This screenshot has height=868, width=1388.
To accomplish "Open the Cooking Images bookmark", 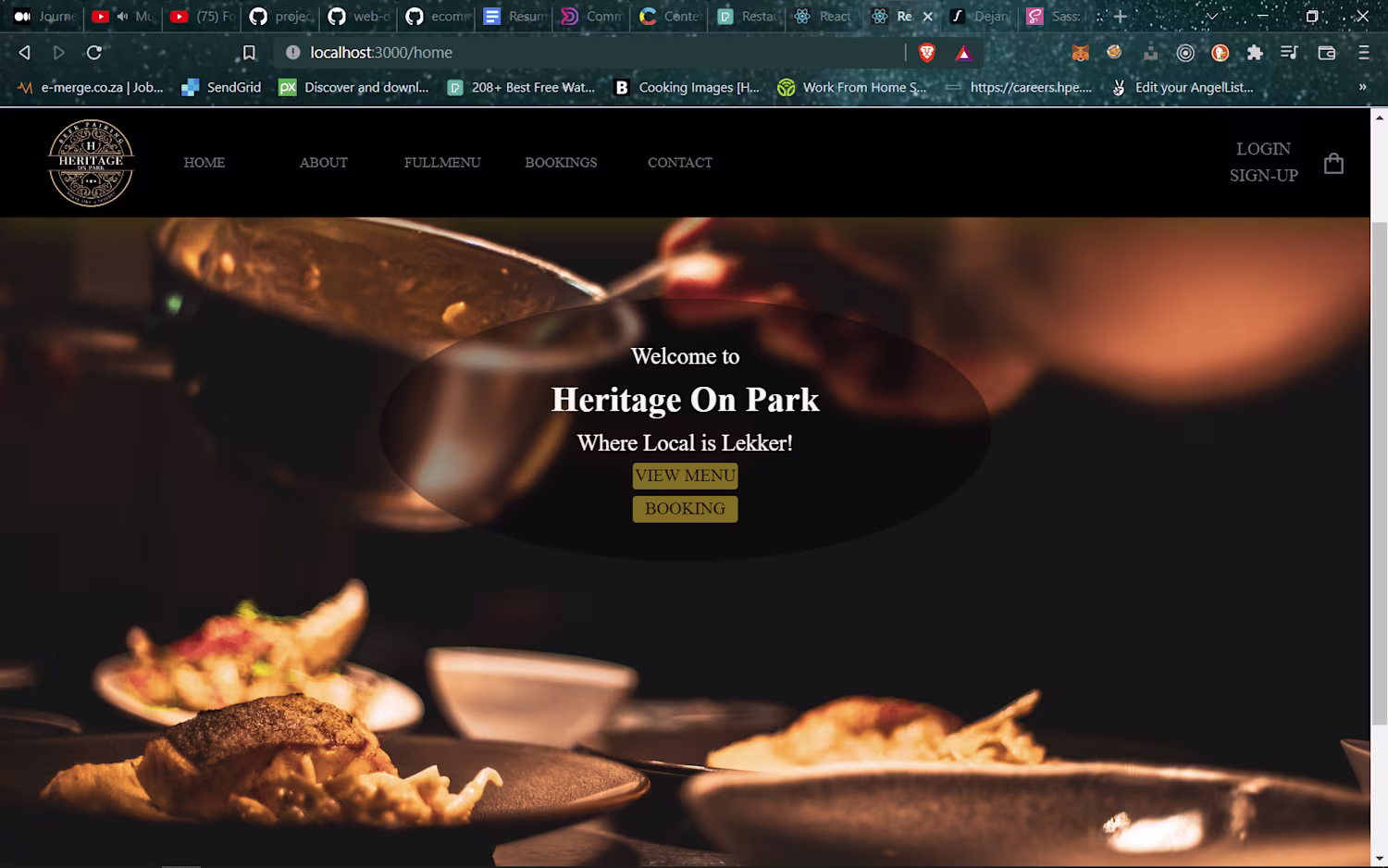I will (x=688, y=87).
